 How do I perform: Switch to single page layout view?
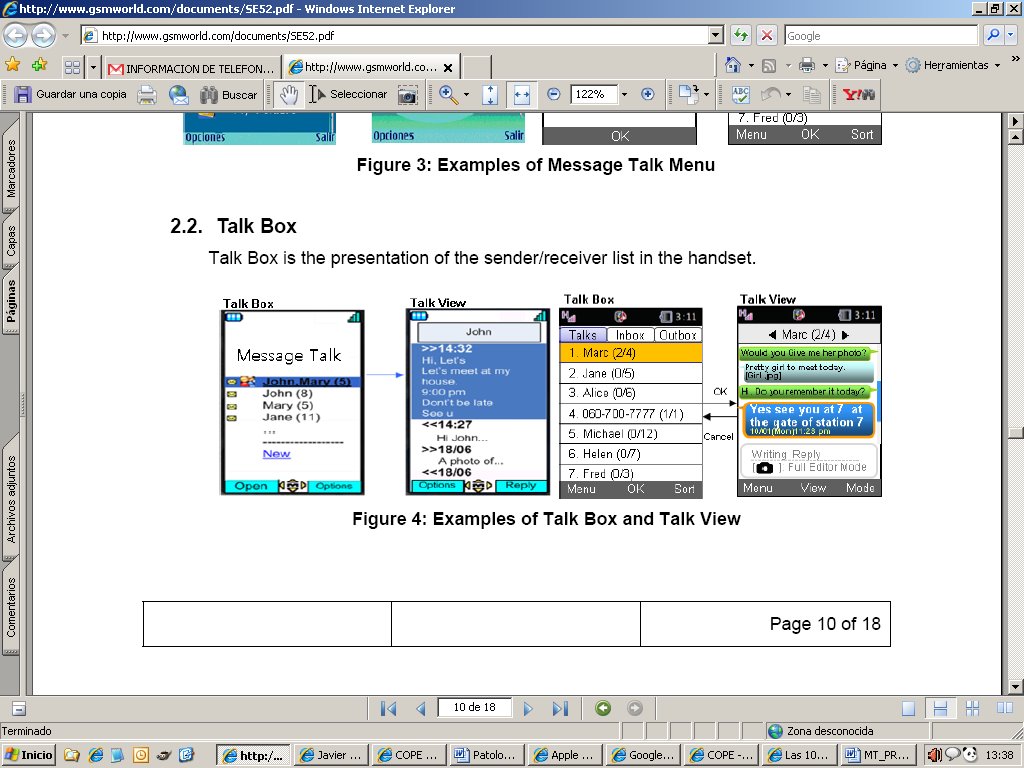pyautogui.click(x=908, y=709)
